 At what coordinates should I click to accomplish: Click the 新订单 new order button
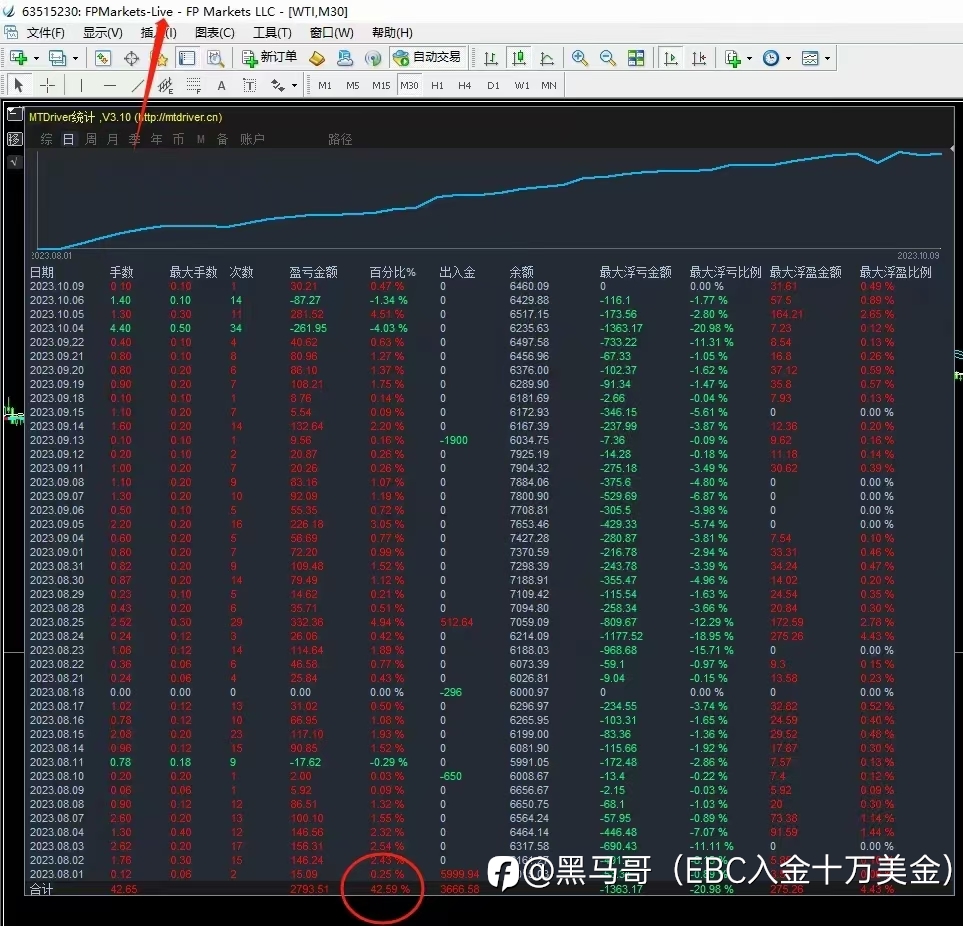click(x=269, y=58)
